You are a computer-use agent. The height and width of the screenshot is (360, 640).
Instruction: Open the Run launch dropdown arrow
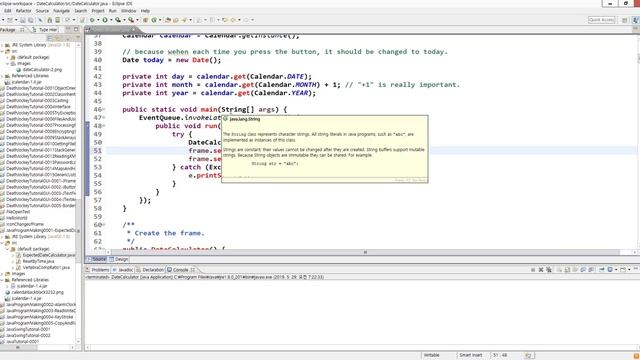[x=111, y=20]
